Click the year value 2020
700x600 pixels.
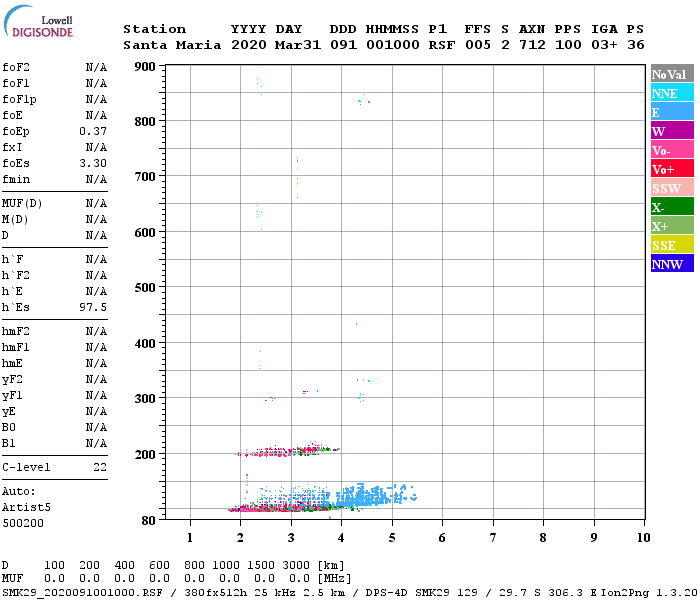coord(248,45)
